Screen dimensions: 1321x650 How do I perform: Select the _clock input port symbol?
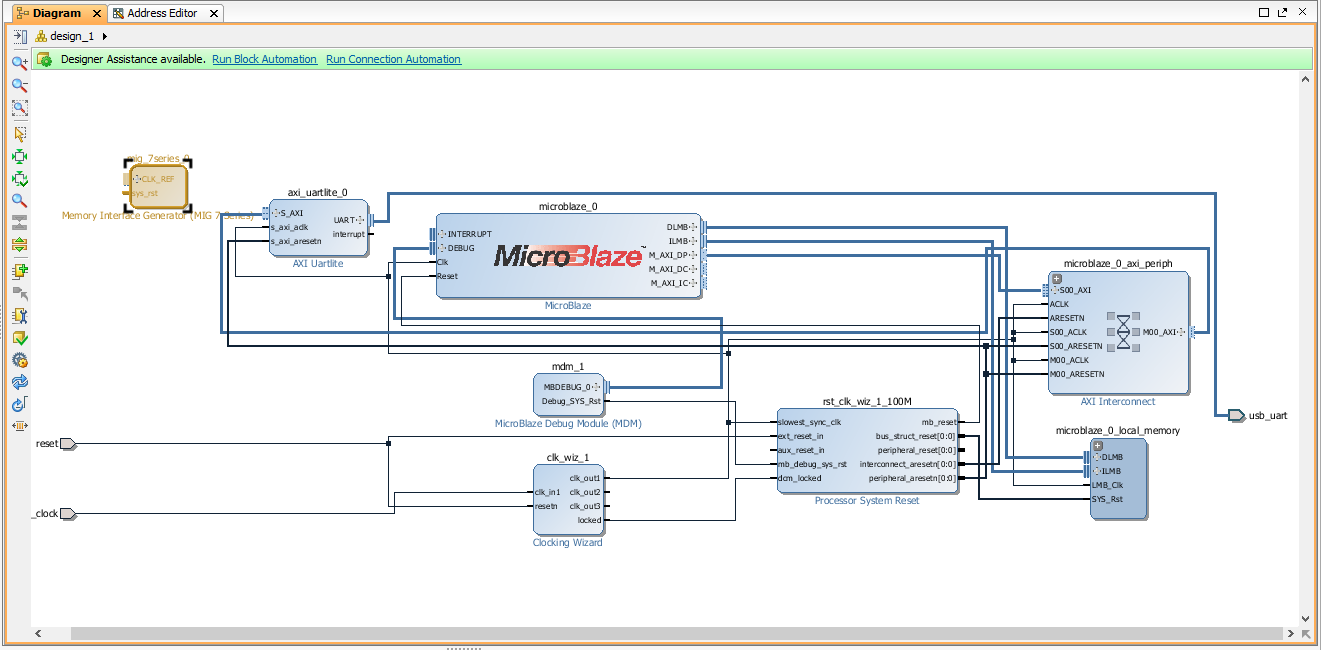68,514
